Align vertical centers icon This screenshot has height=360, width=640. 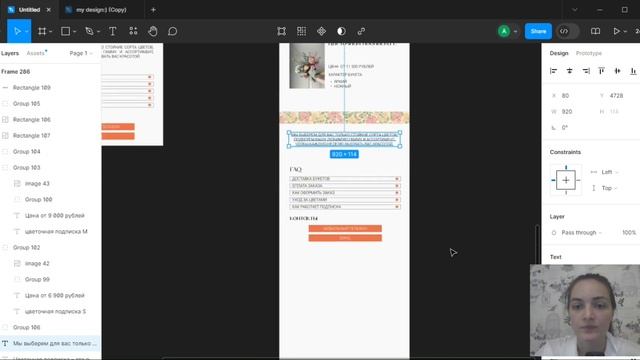tap(617, 71)
